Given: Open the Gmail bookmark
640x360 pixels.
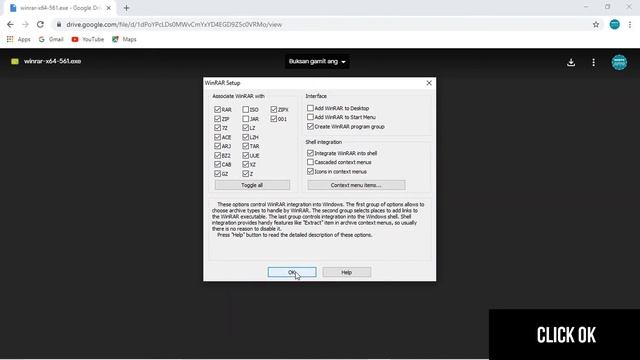Looking at the screenshot, I should (51, 39).
